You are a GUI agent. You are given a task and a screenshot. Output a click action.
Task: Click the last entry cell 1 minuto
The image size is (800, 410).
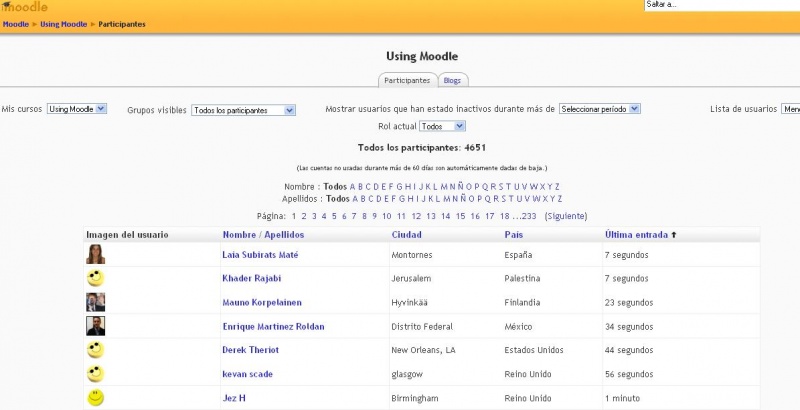point(622,398)
